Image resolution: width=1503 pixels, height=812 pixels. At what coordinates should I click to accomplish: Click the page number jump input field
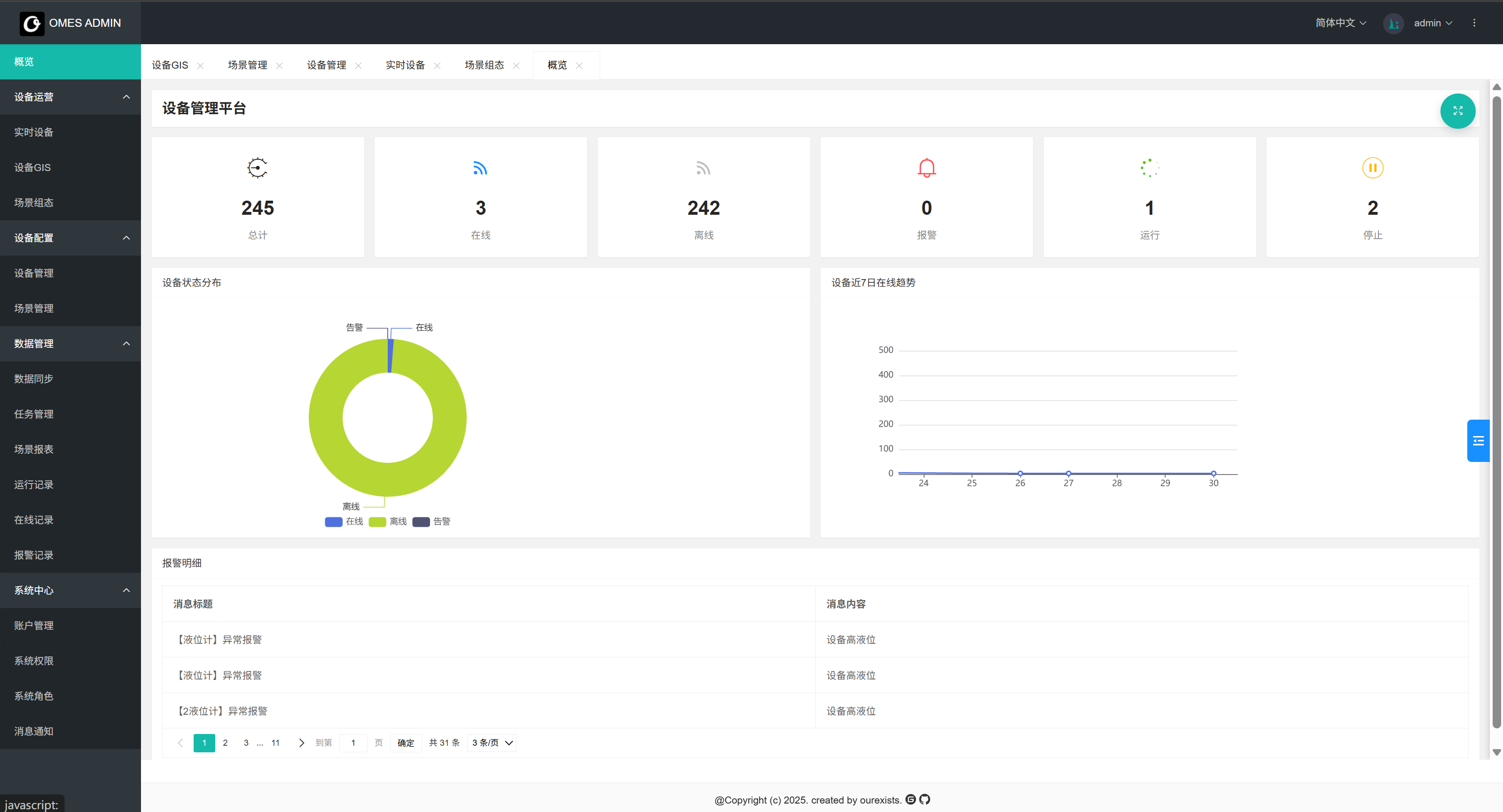(x=353, y=742)
